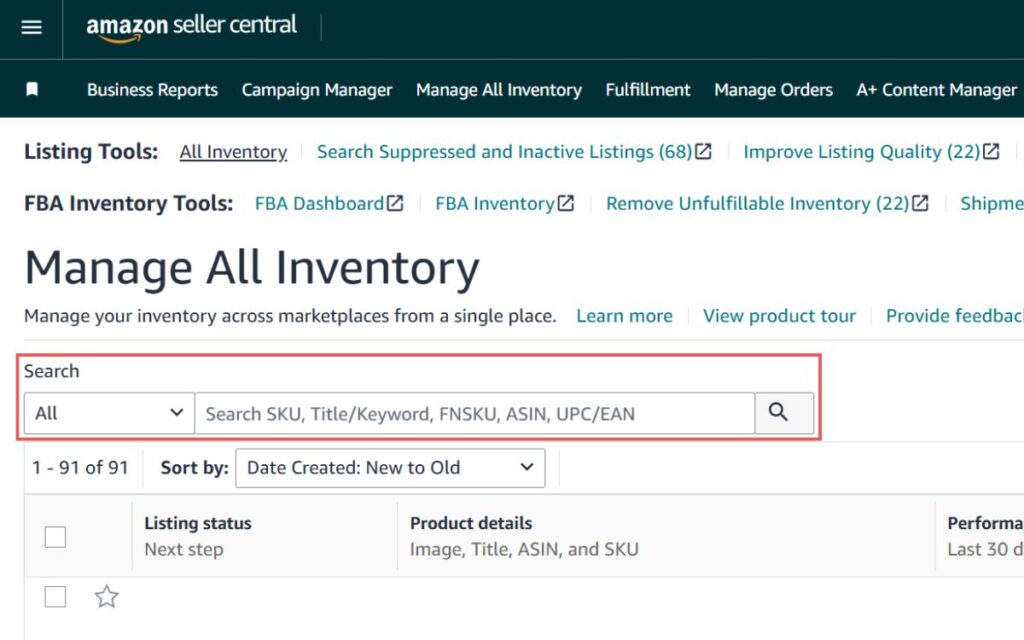Expand the search filter 'All' dropdown
Screen dimensions: 1024x640
tap(109, 413)
